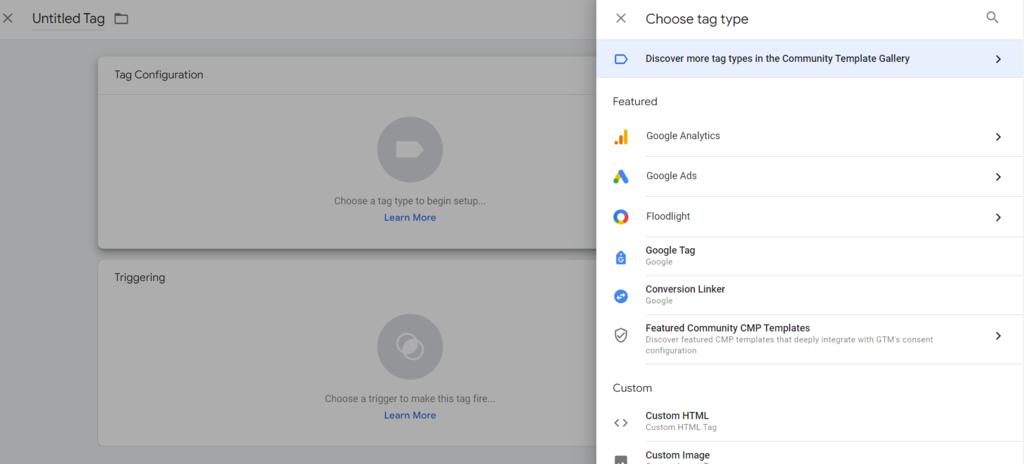The height and width of the screenshot is (464, 1024).
Task: Open Learn More under Tag Configuration
Action: pos(409,218)
